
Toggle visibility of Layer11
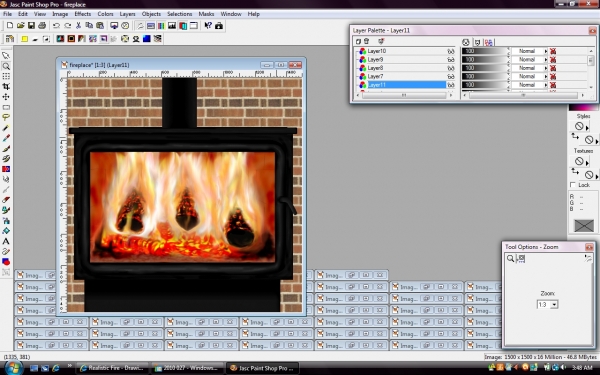451,85
